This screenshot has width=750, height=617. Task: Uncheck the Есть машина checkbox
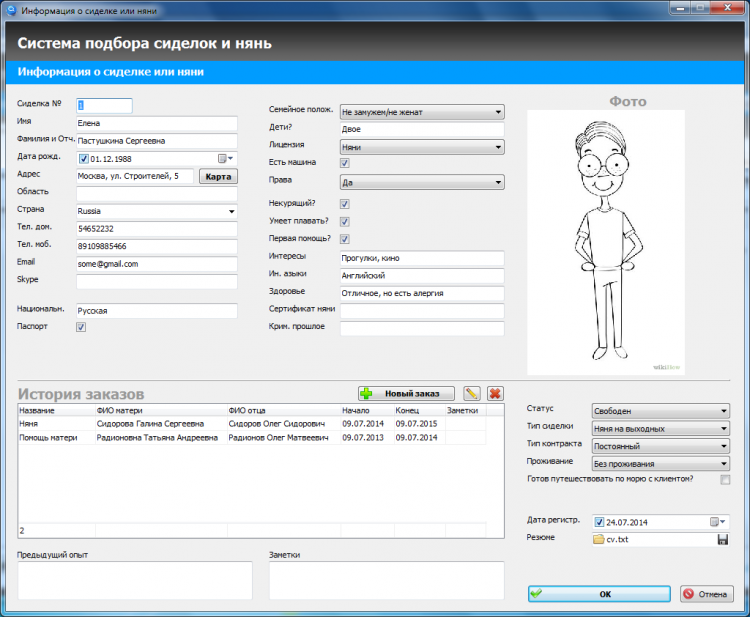click(345, 163)
